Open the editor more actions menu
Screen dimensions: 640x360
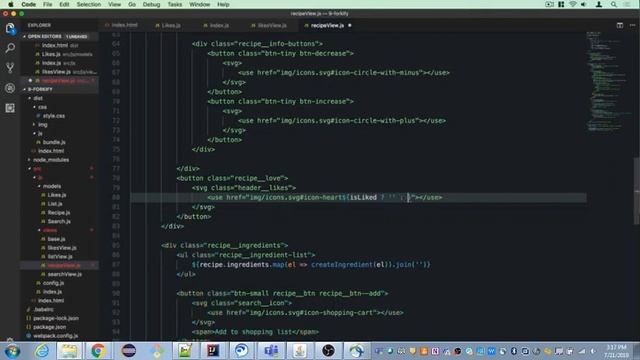[x=632, y=25]
